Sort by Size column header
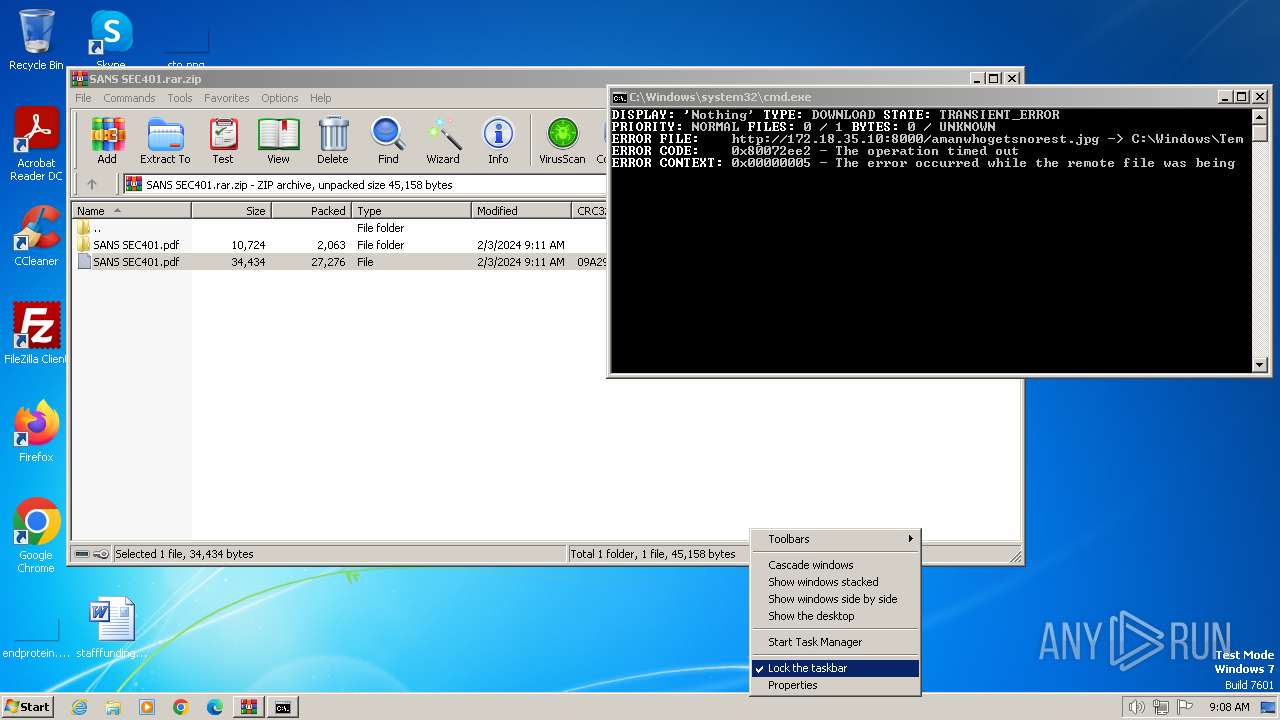This screenshot has height=720, width=1280. click(x=231, y=211)
